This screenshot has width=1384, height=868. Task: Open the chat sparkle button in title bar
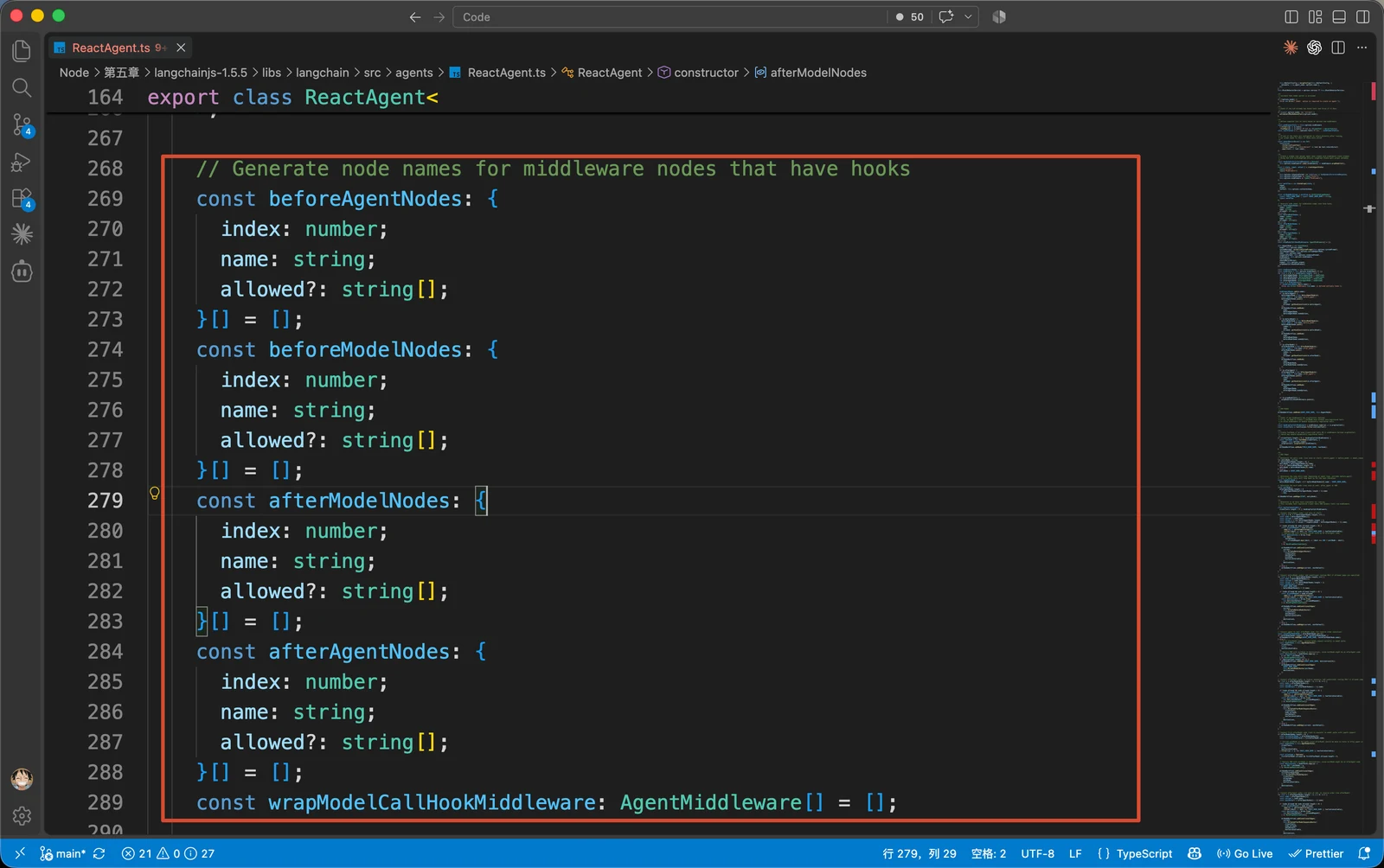(x=946, y=16)
